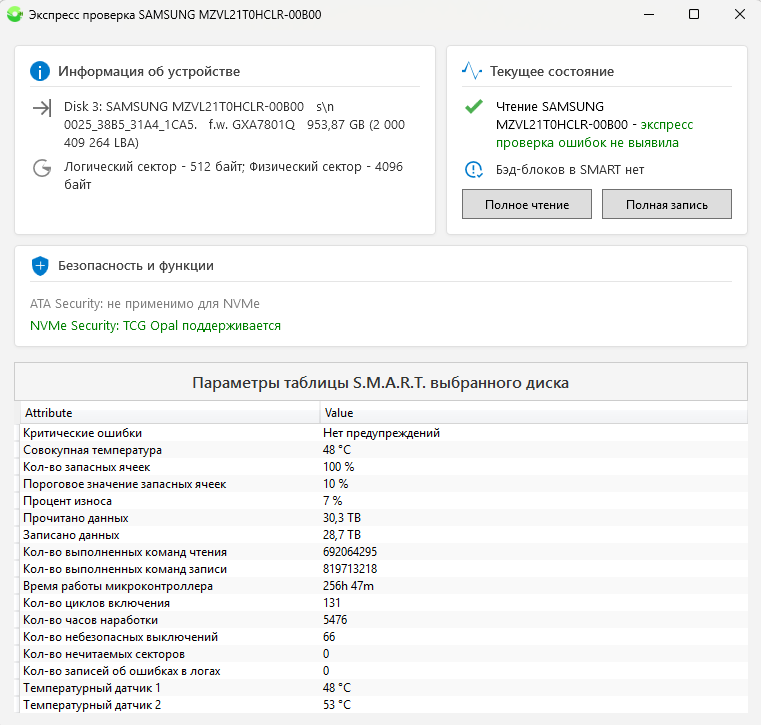
Task: Select the Процент износа row
Action: click(383, 501)
